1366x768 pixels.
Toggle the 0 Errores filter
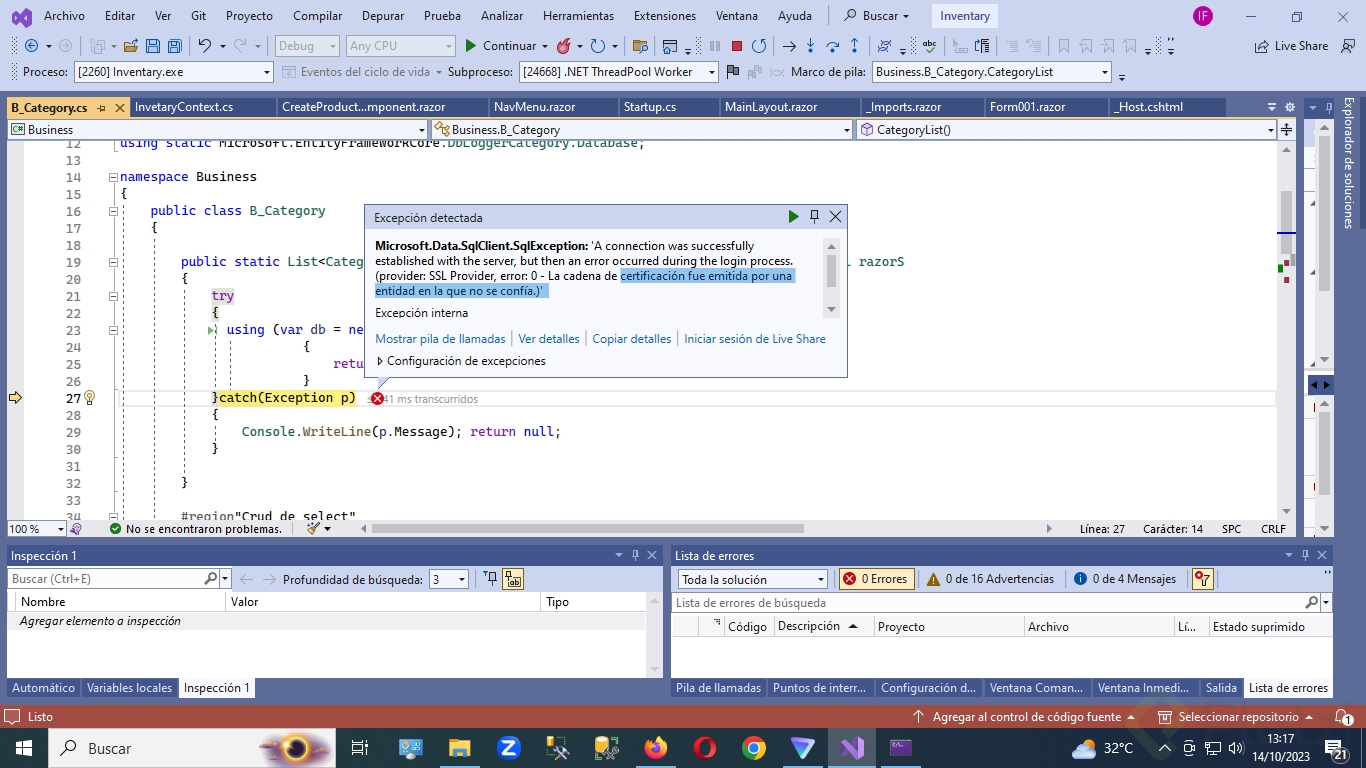click(x=875, y=579)
